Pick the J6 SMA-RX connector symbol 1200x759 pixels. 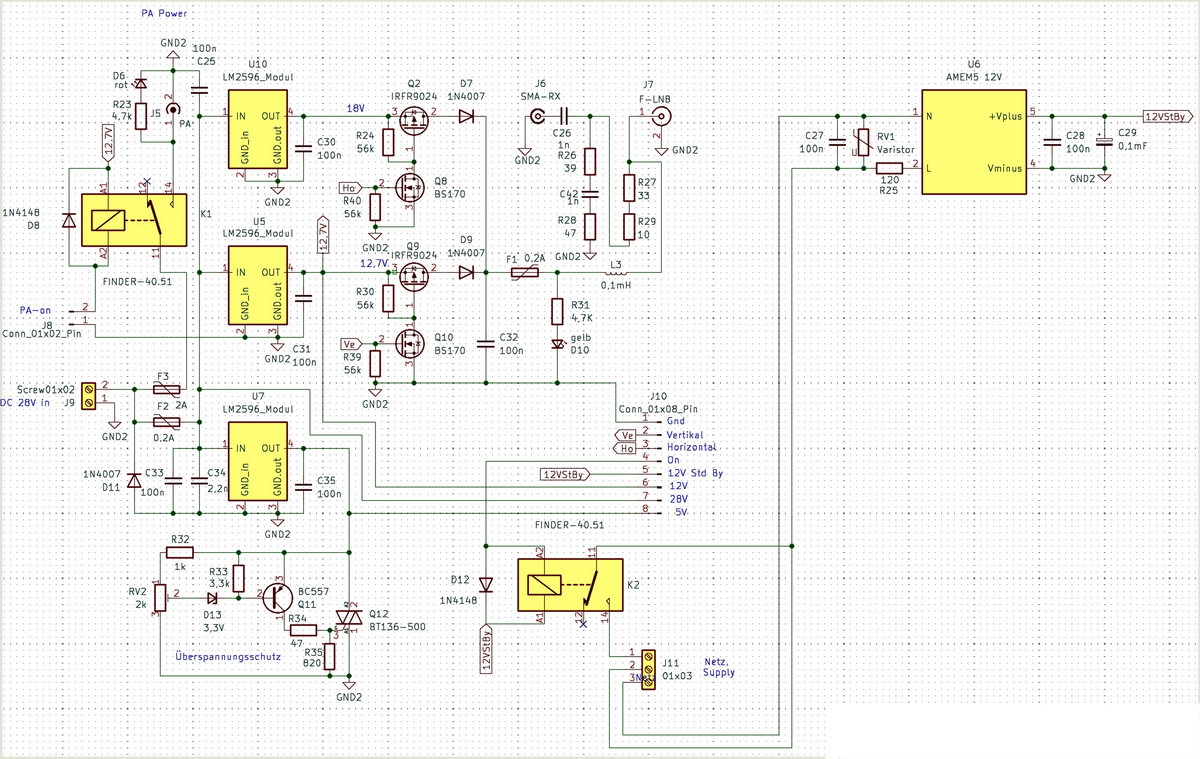[537, 117]
